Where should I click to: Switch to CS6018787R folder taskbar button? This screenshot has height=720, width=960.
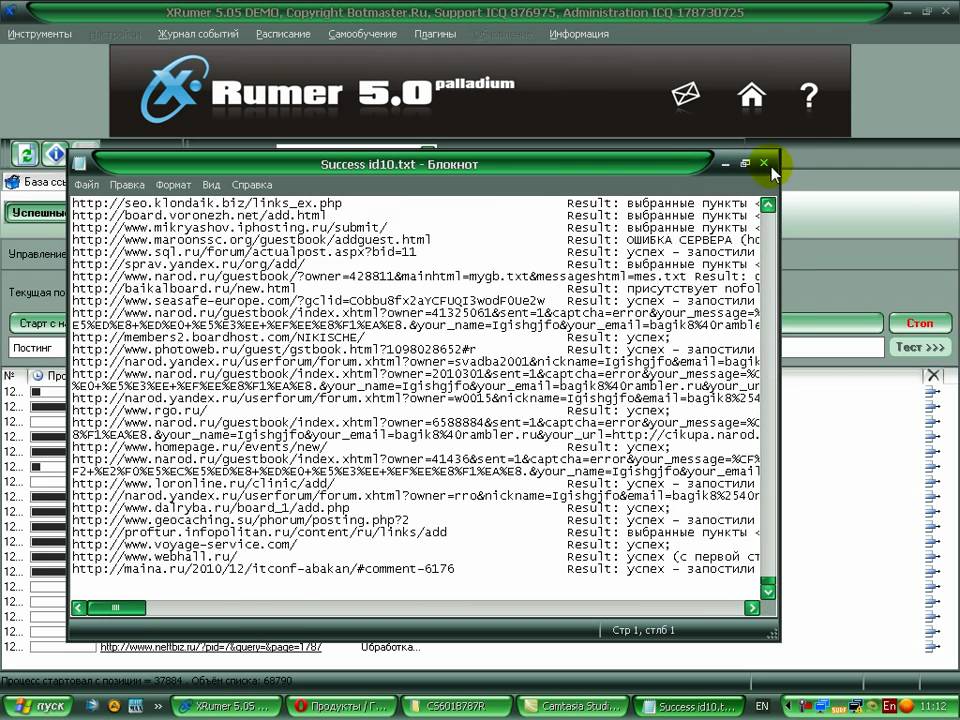pos(457,706)
